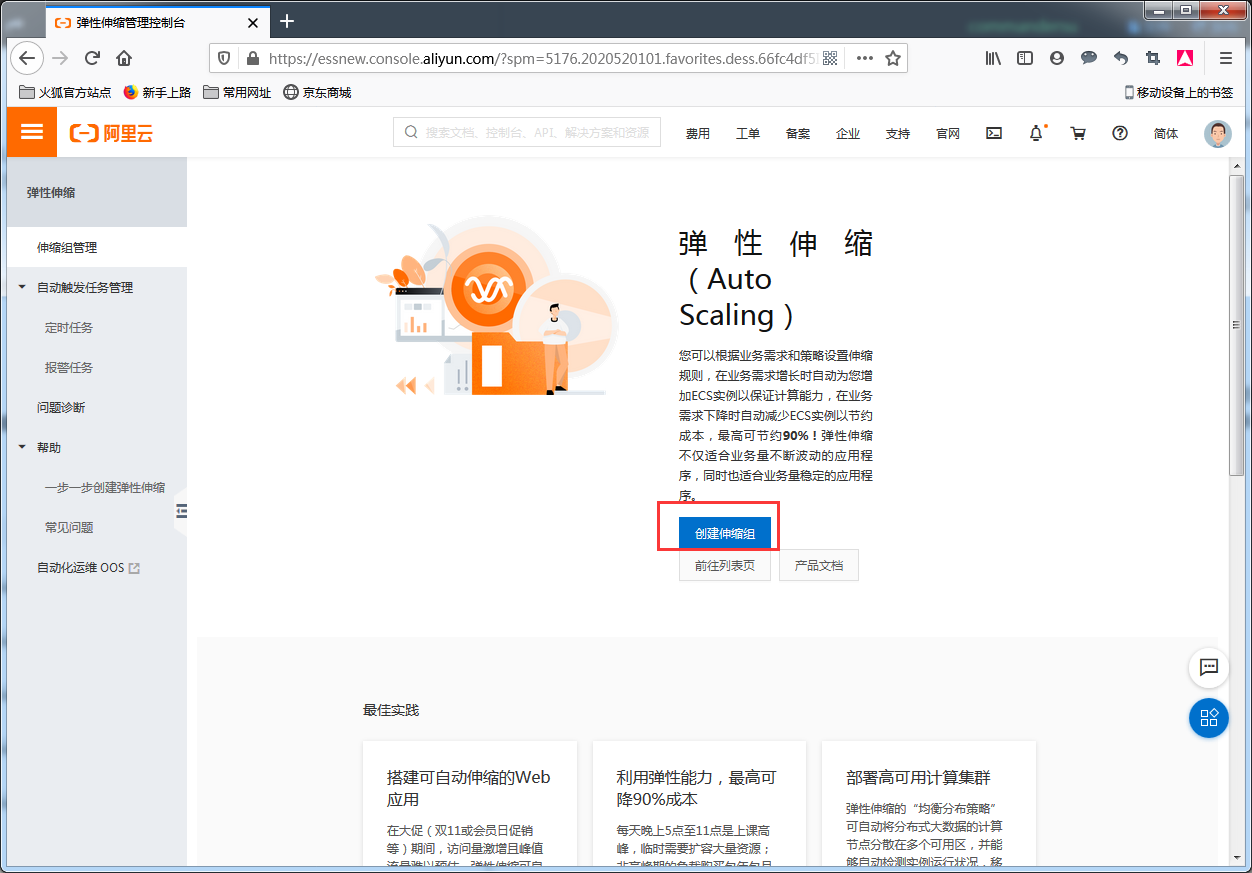Open the 产品文档 link button

click(x=818, y=565)
